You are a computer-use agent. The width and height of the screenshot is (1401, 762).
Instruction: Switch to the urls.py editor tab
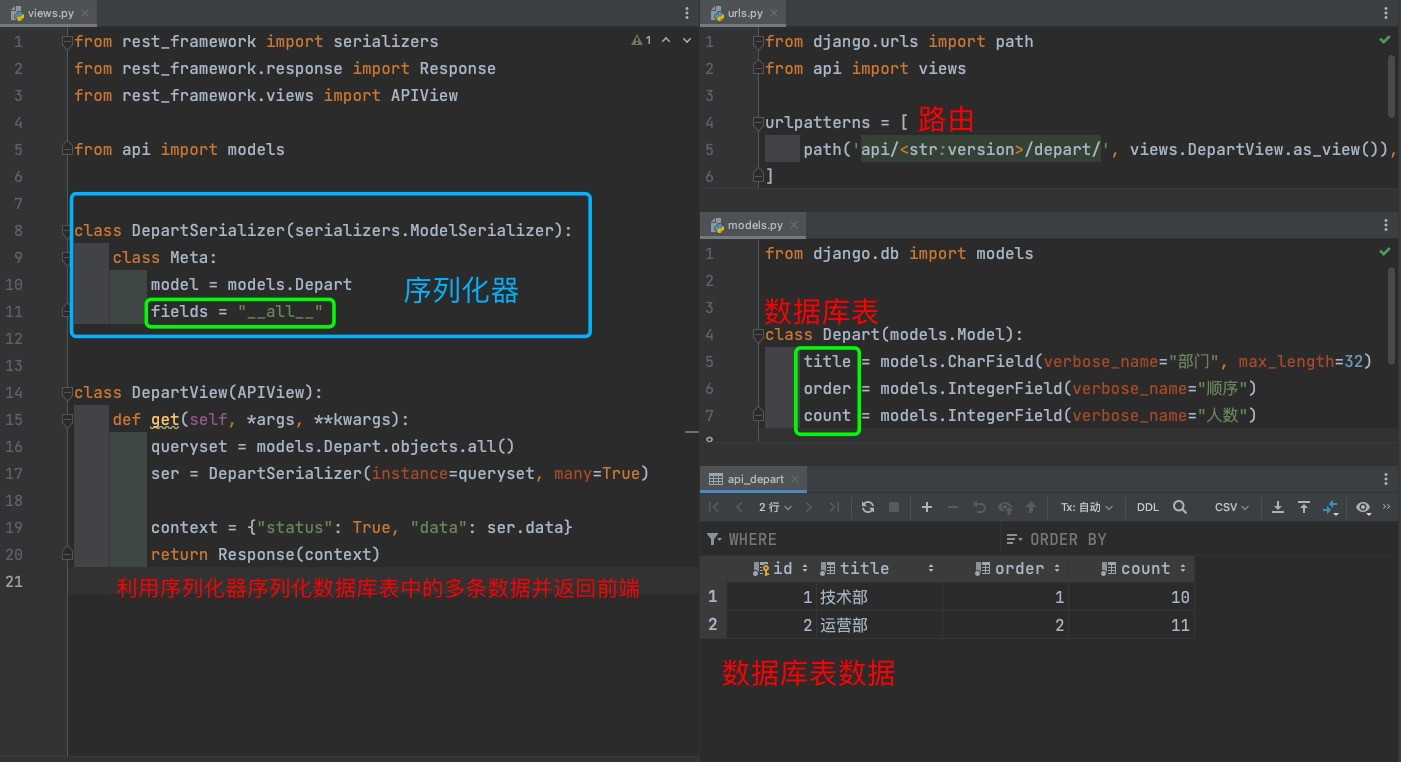744,13
